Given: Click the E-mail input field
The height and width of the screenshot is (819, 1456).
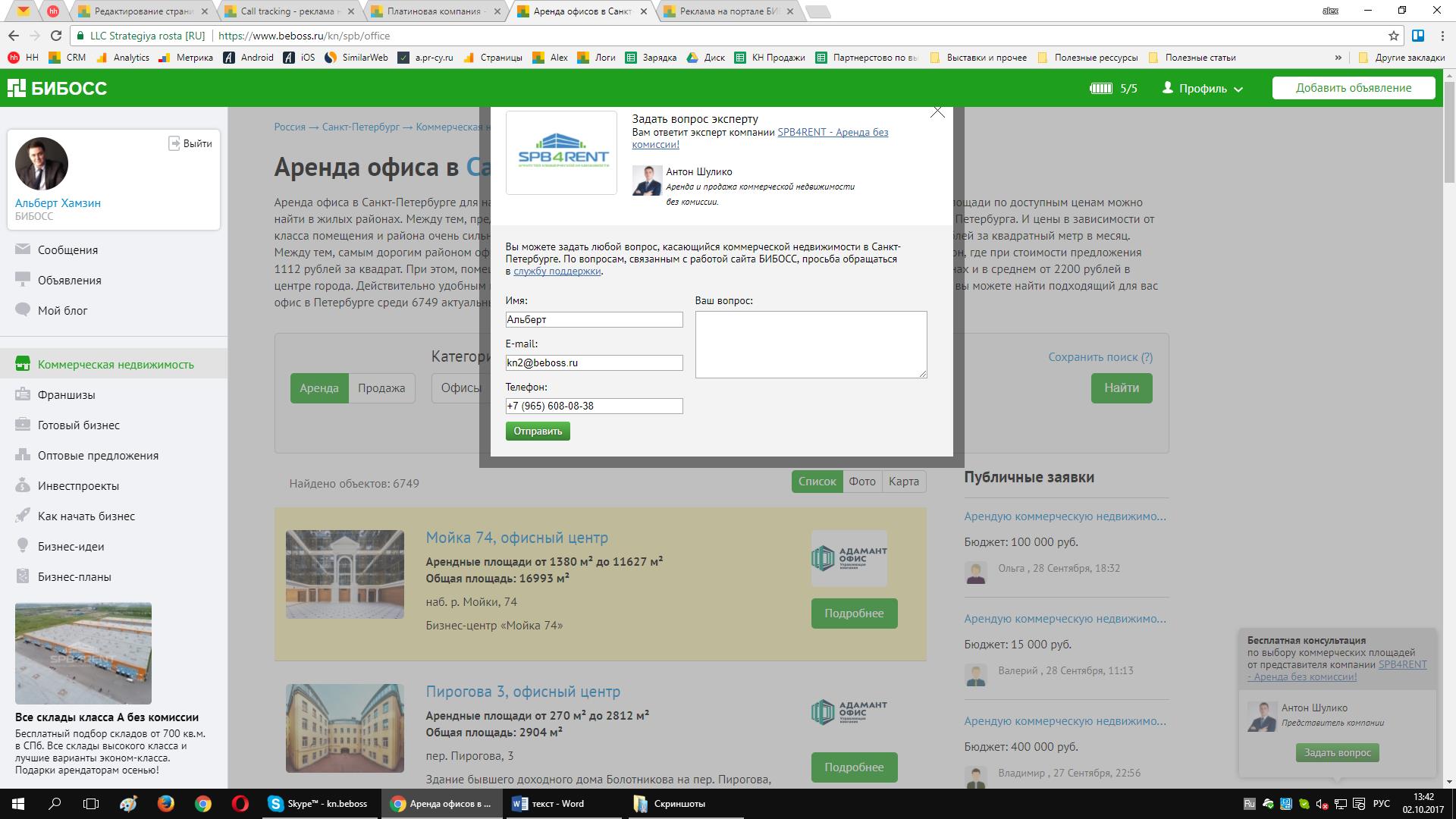Looking at the screenshot, I should click(595, 363).
